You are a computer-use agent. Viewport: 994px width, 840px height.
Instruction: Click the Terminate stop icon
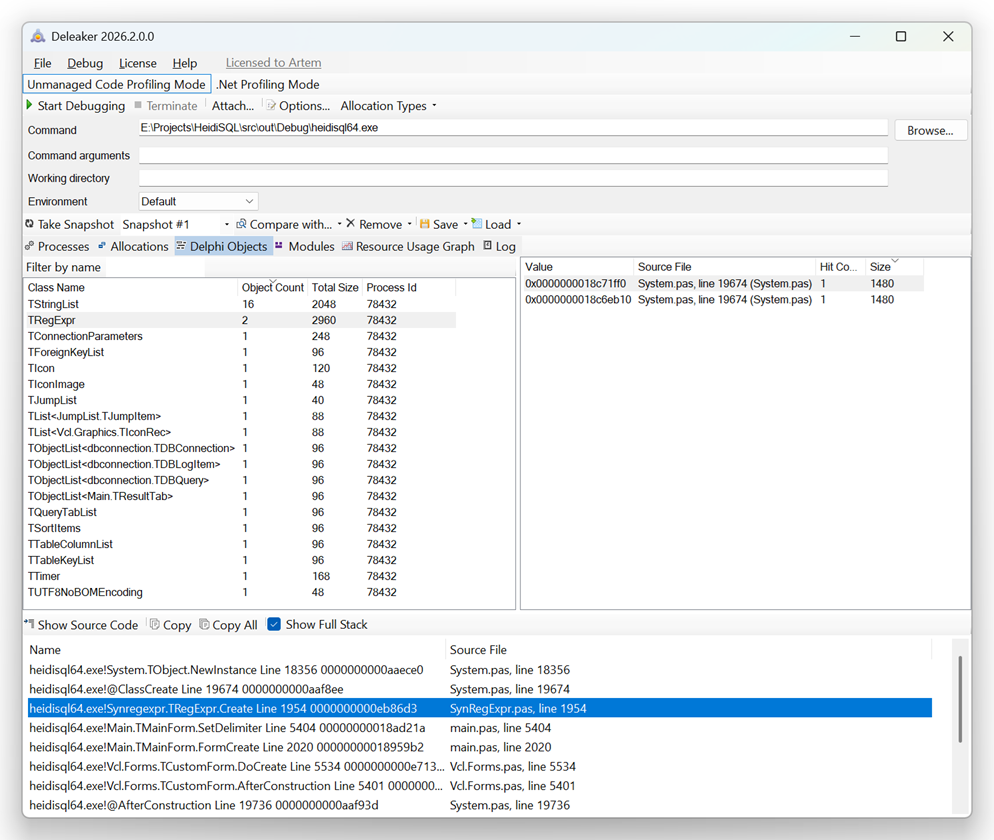(138, 105)
